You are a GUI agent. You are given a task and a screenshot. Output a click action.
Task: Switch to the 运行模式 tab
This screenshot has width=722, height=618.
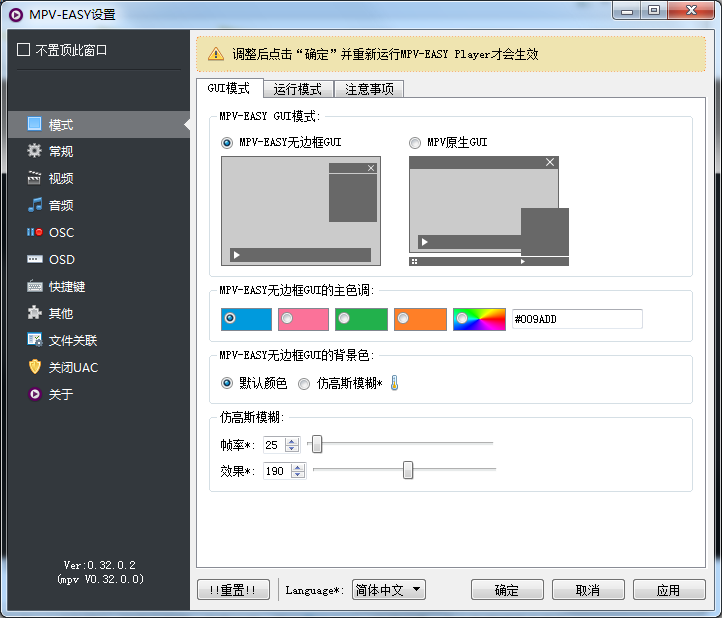point(297,89)
